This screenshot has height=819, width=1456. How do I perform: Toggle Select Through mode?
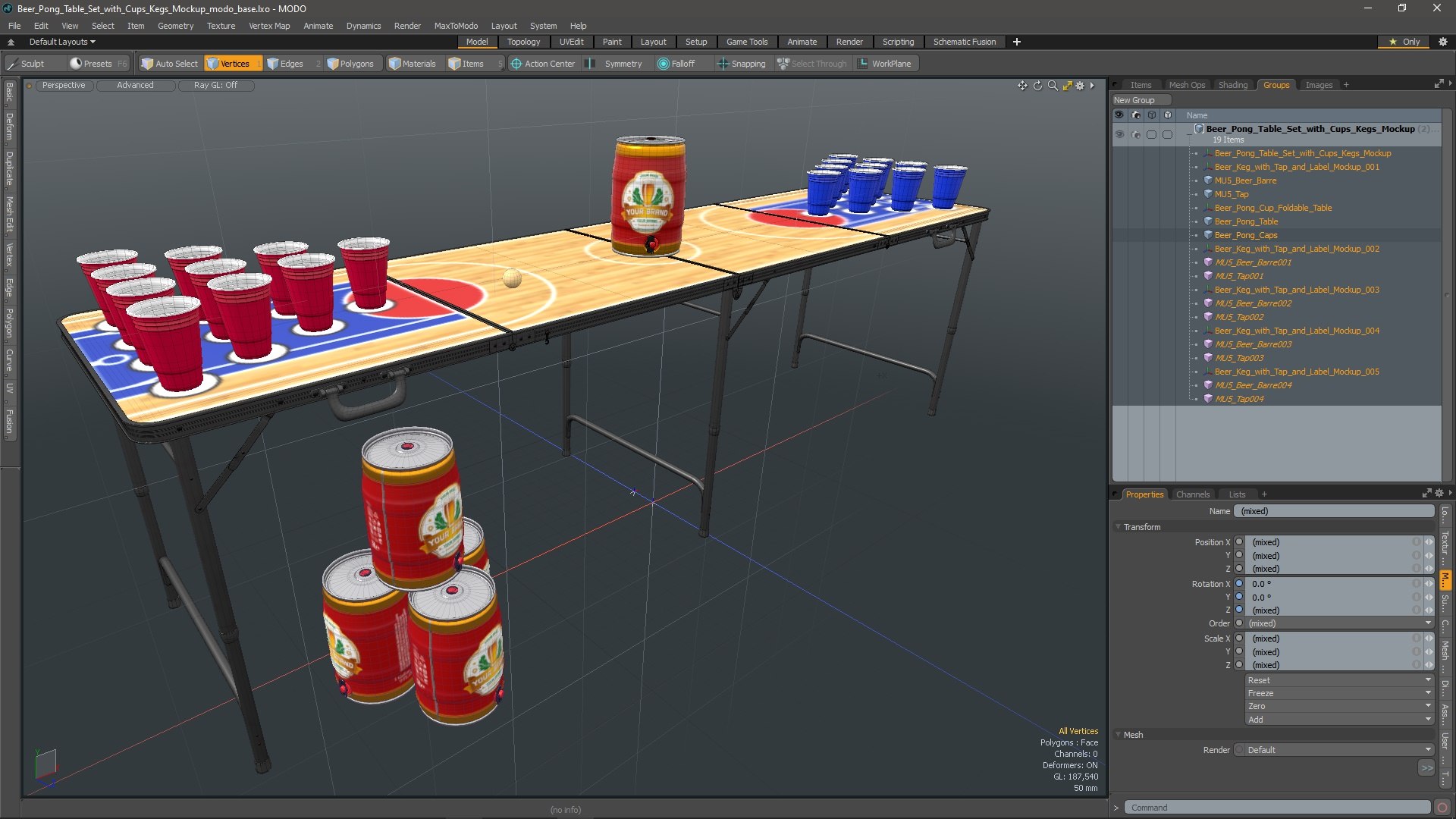811,64
